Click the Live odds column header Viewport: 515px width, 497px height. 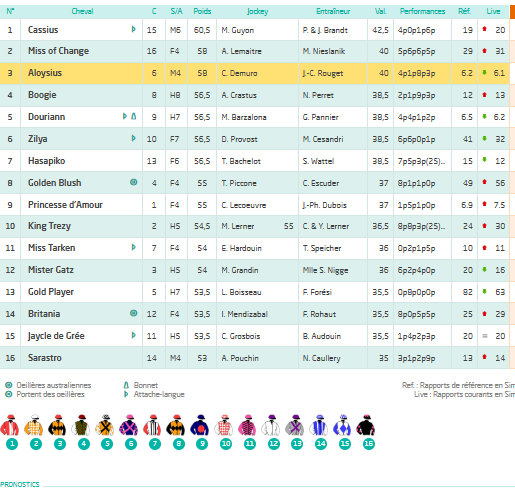pyautogui.click(x=493, y=11)
